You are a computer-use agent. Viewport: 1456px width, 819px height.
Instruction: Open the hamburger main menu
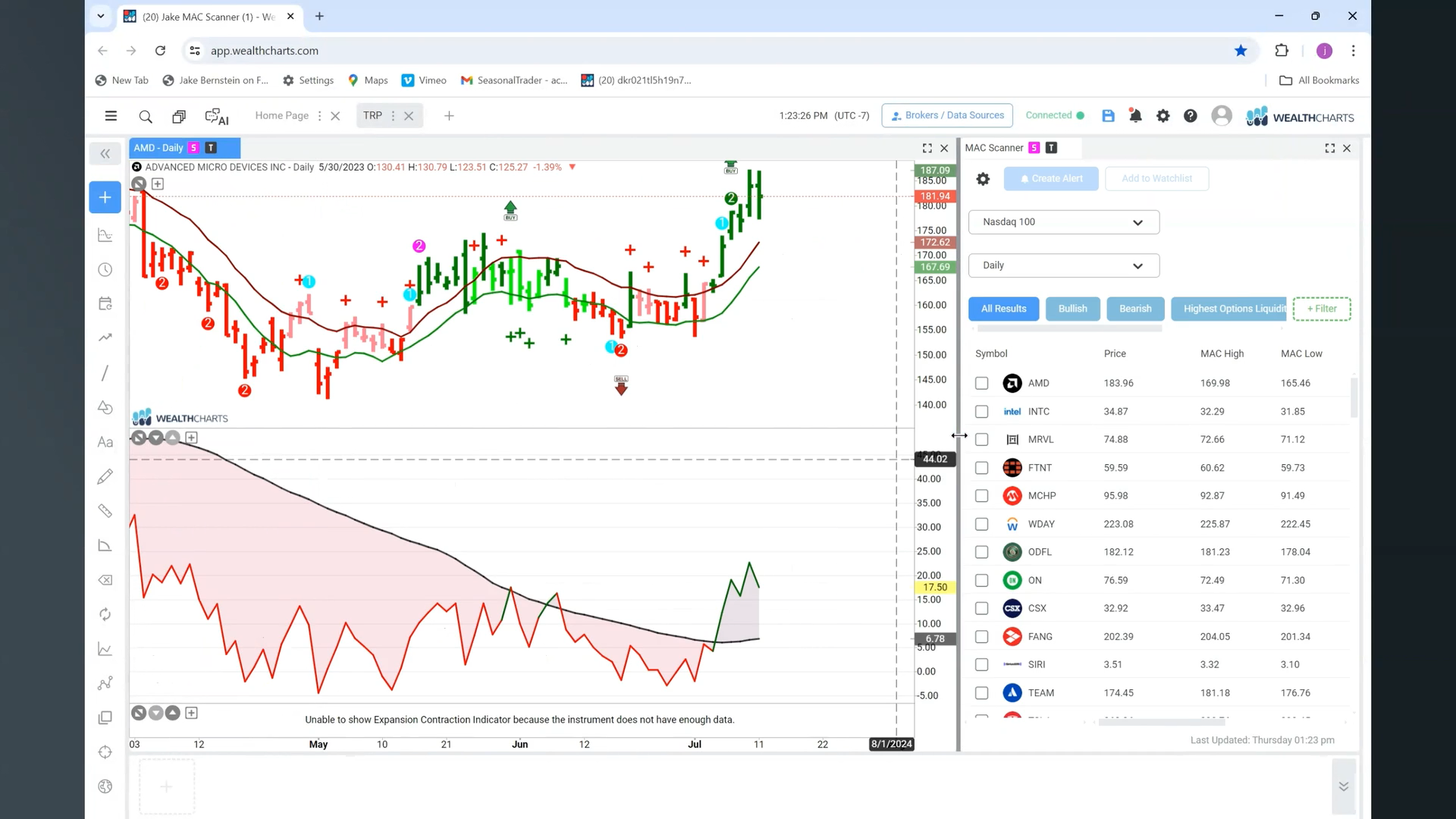click(111, 116)
